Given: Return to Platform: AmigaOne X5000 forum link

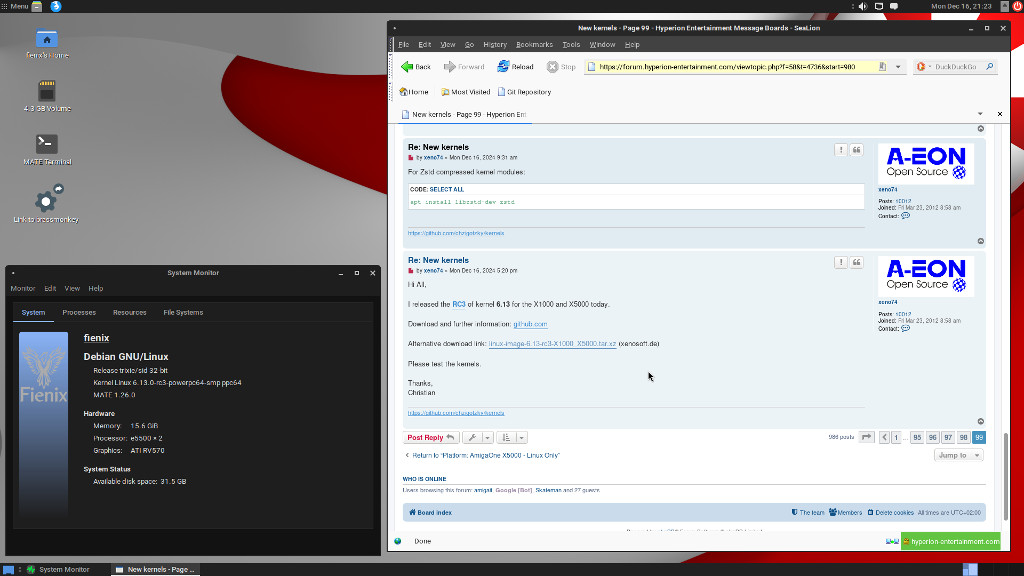Looking at the screenshot, I should (482, 455).
